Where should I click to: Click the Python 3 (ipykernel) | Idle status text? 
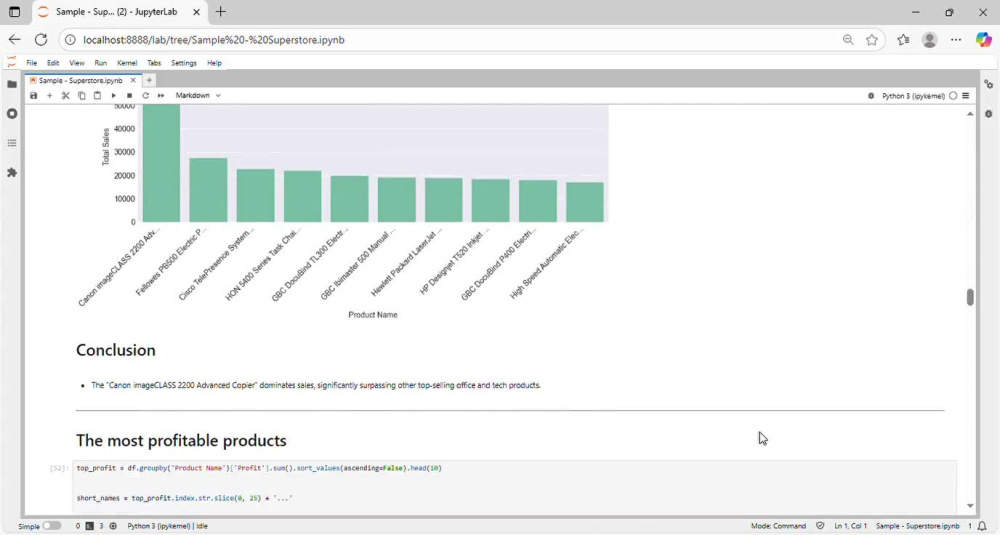coord(167,526)
